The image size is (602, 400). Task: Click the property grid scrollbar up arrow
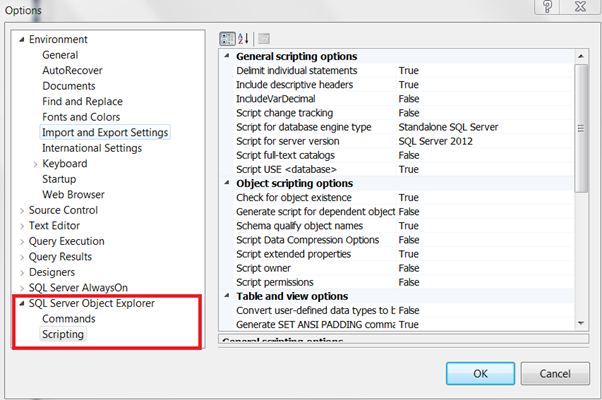tap(581, 57)
